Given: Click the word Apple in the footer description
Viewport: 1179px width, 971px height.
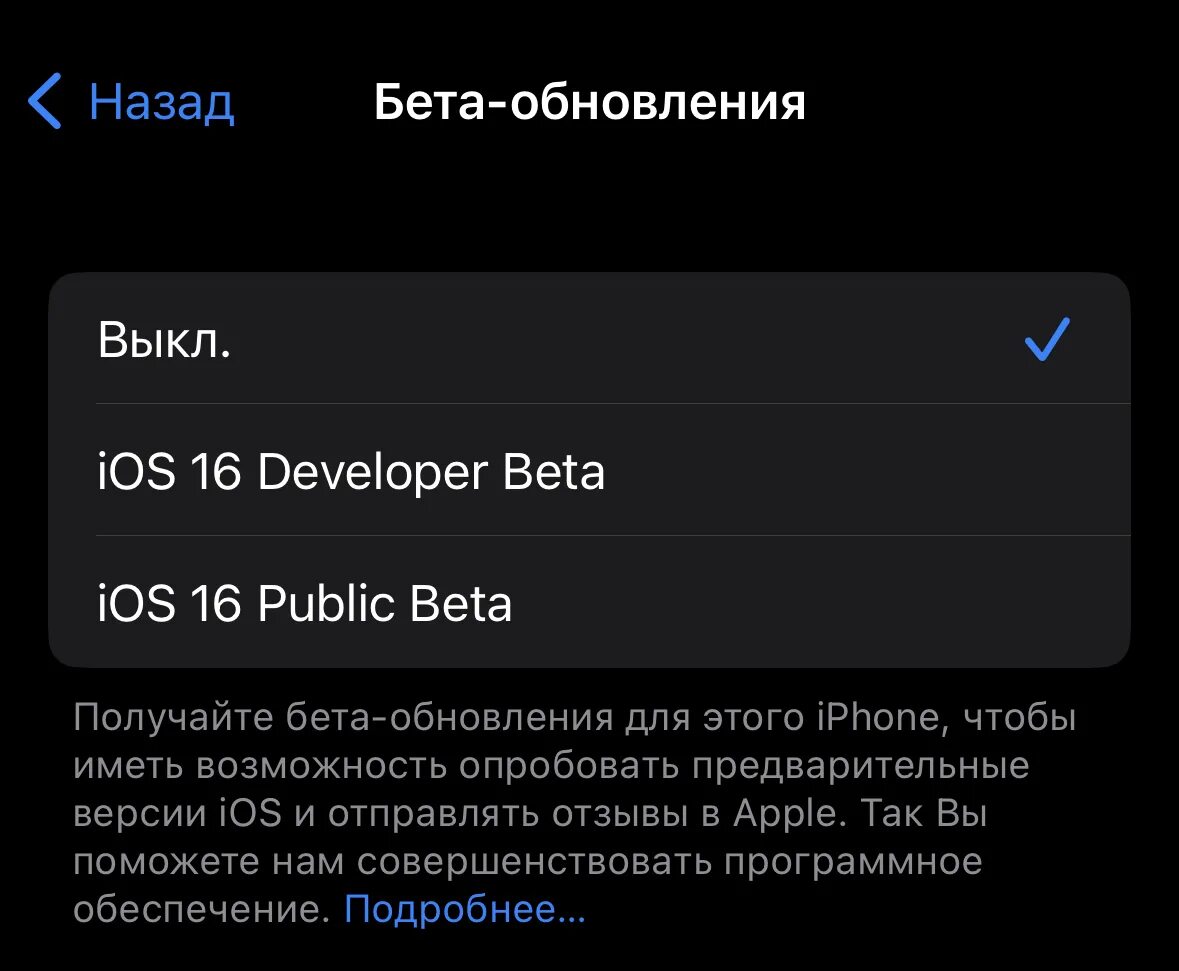Looking at the screenshot, I should [784, 813].
